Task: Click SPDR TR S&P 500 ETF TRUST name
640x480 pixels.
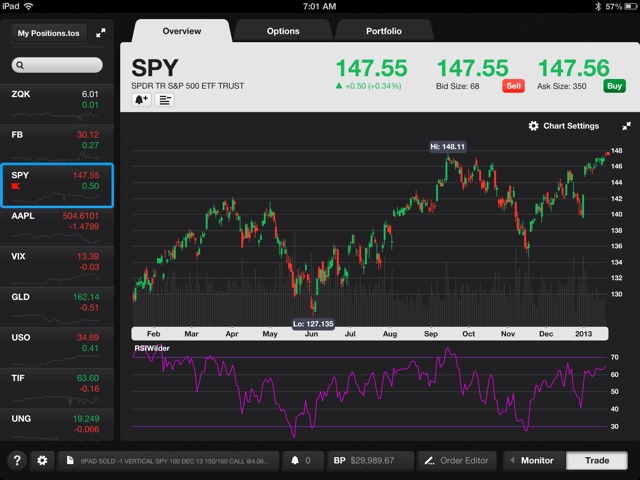Action: click(188, 86)
